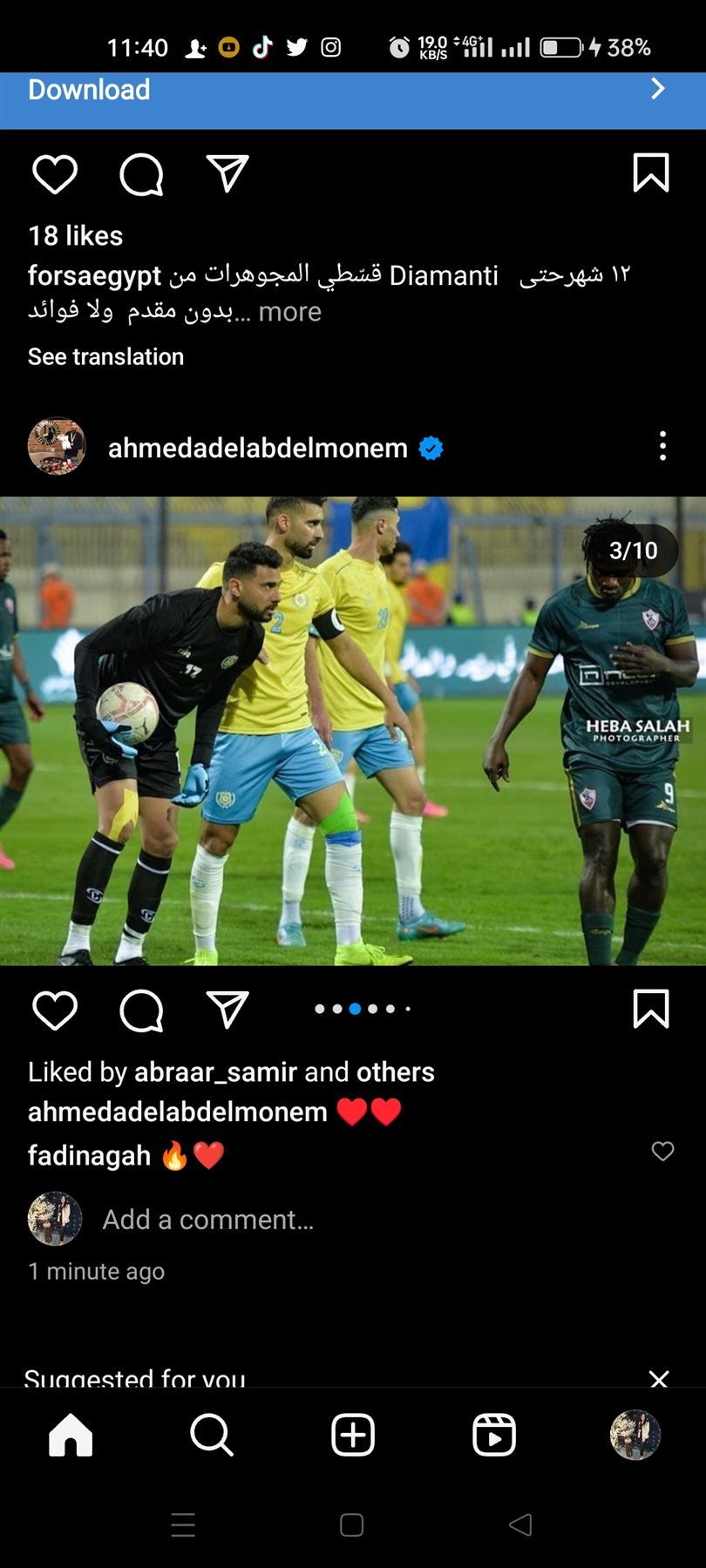706x1568 pixels.
Task: Open three-dot options menu for ahmedadelabdelmonem
Action: [x=662, y=445]
